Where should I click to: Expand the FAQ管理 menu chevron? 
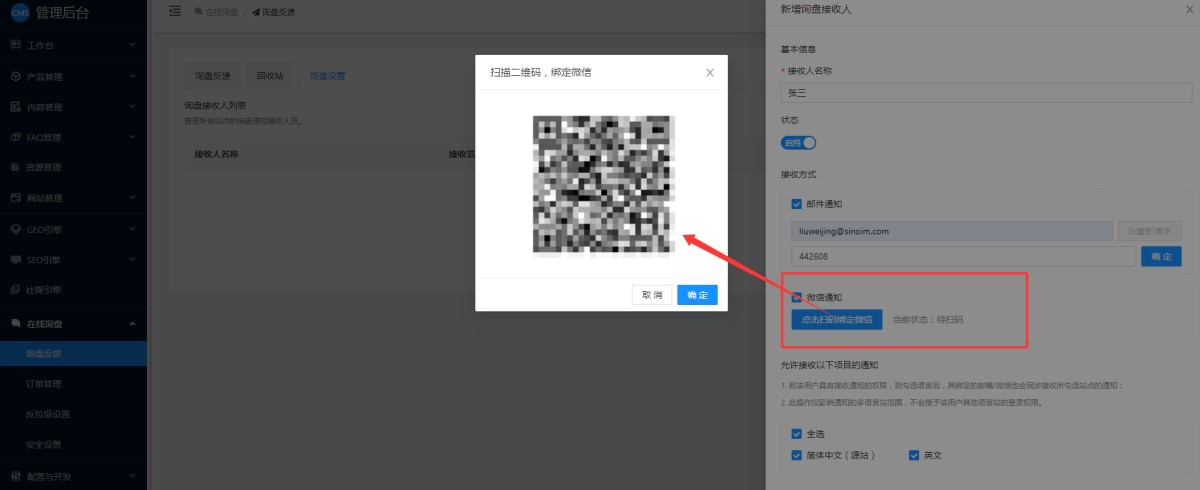coord(133,137)
